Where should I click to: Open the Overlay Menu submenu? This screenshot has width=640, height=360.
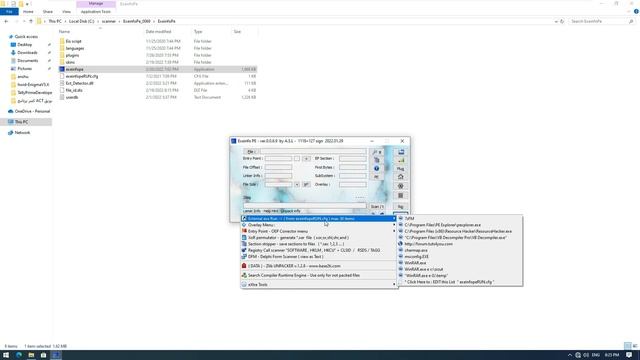point(319,225)
